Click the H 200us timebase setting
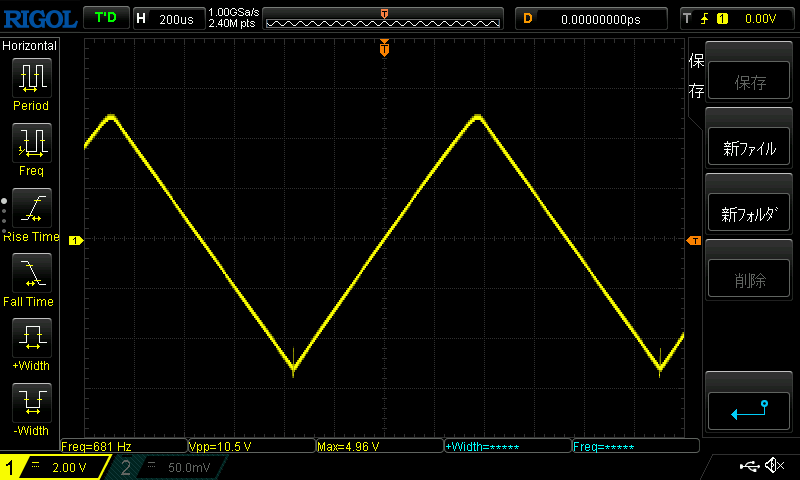This screenshot has width=800, height=480. pyautogui.click(x=169, y=19)
